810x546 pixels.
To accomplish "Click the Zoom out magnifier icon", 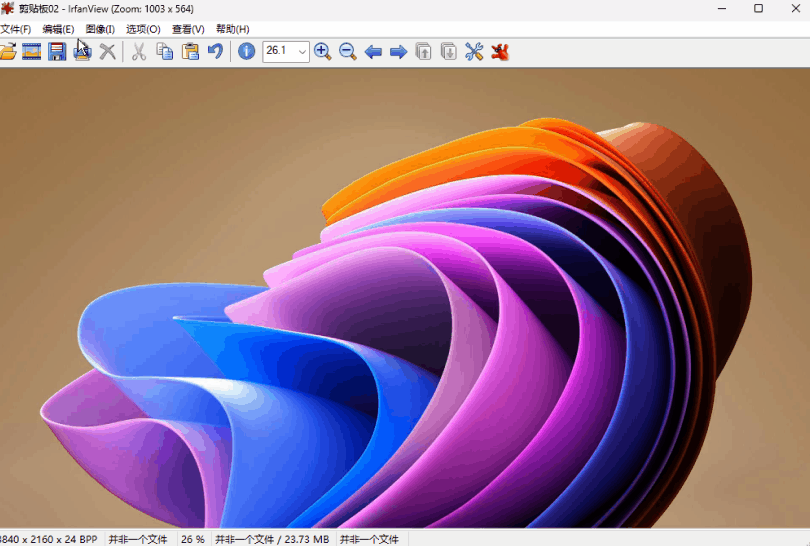I will pos(348,52).
